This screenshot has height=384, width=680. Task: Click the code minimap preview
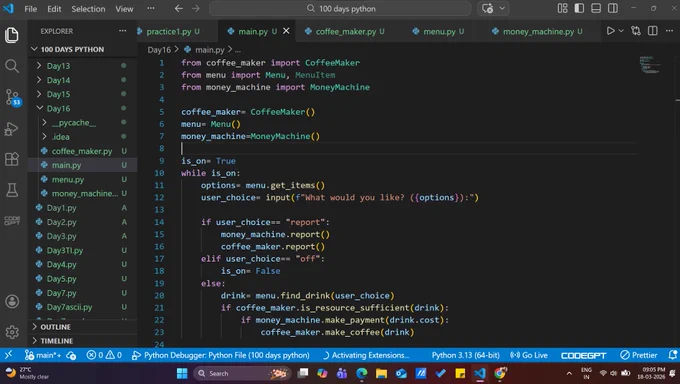(x=650, y=64)
